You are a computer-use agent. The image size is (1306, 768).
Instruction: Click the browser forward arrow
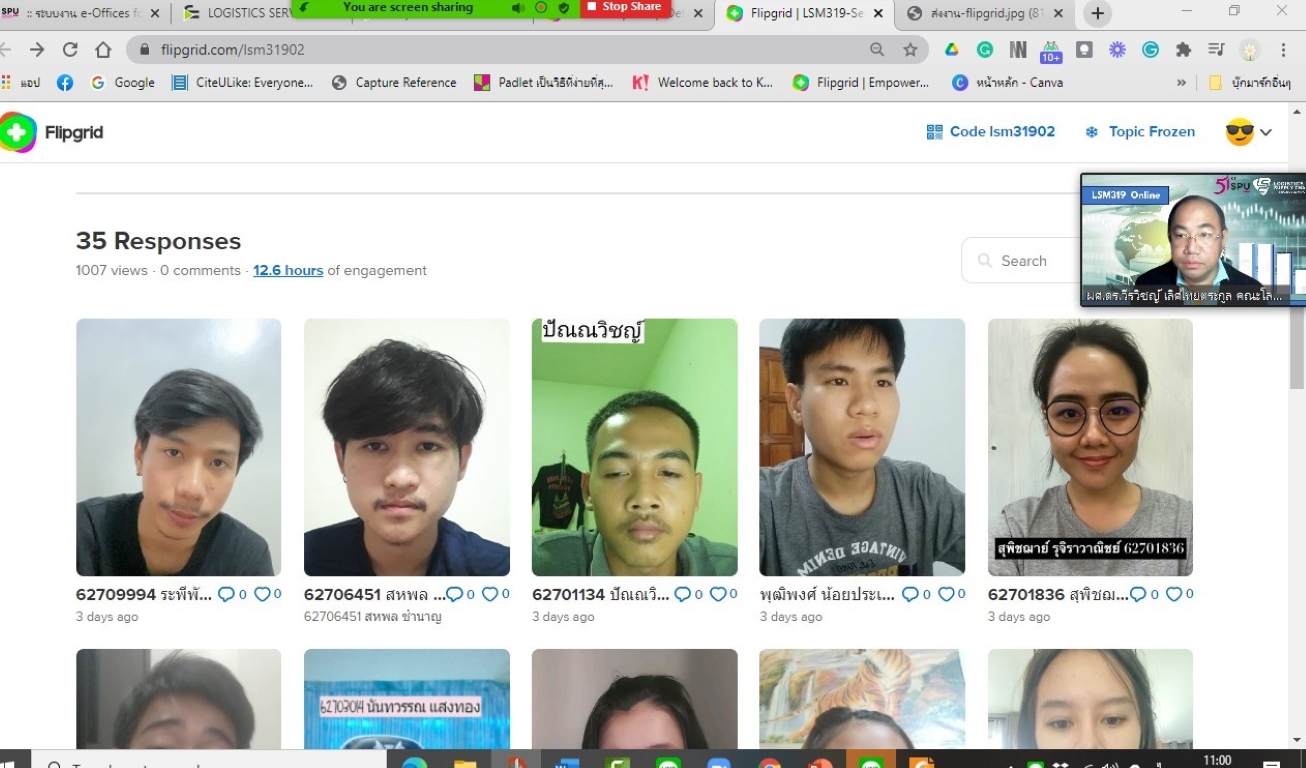tap(37, 50)
